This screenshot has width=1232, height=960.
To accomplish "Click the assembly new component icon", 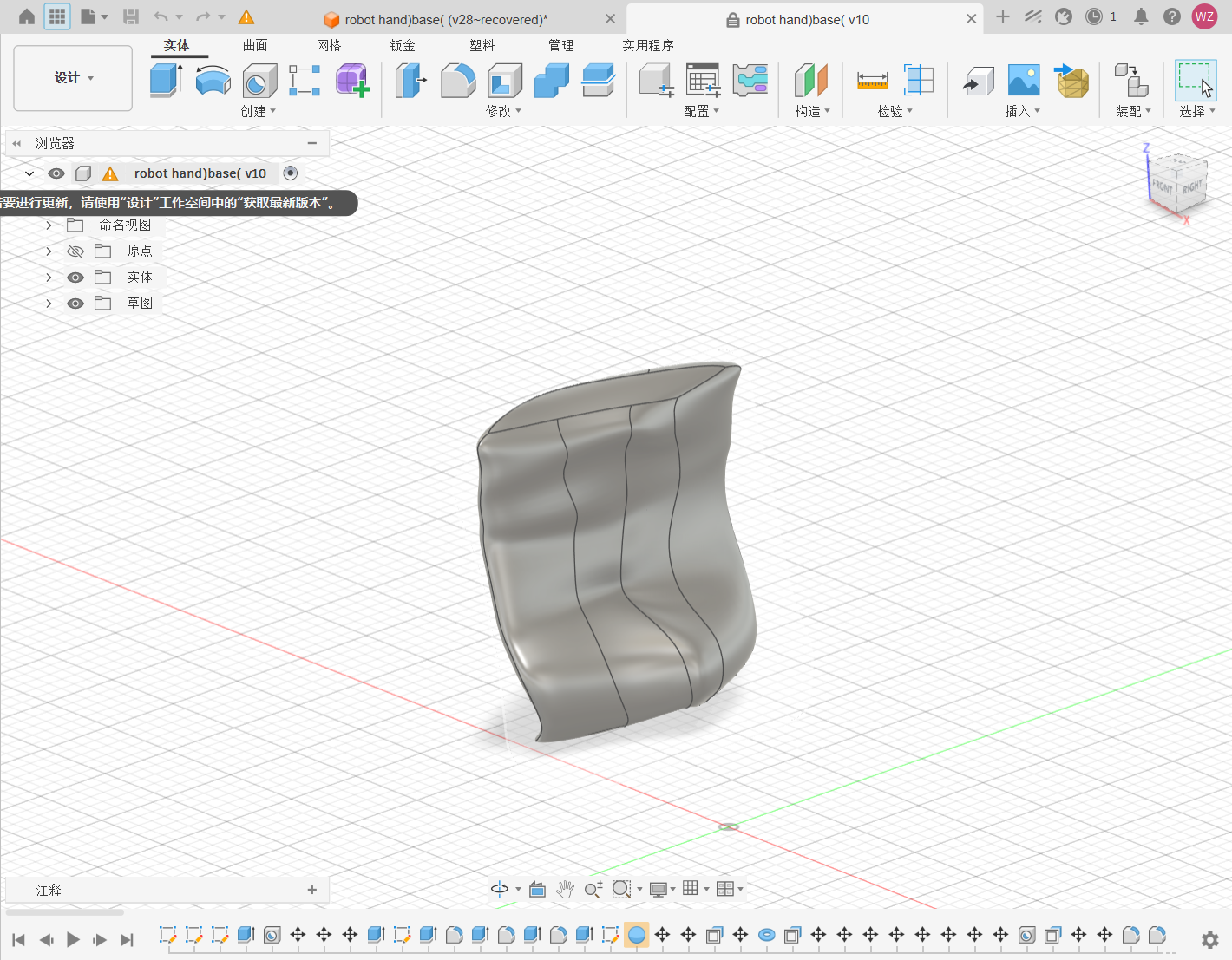I will click(1131, 81).
